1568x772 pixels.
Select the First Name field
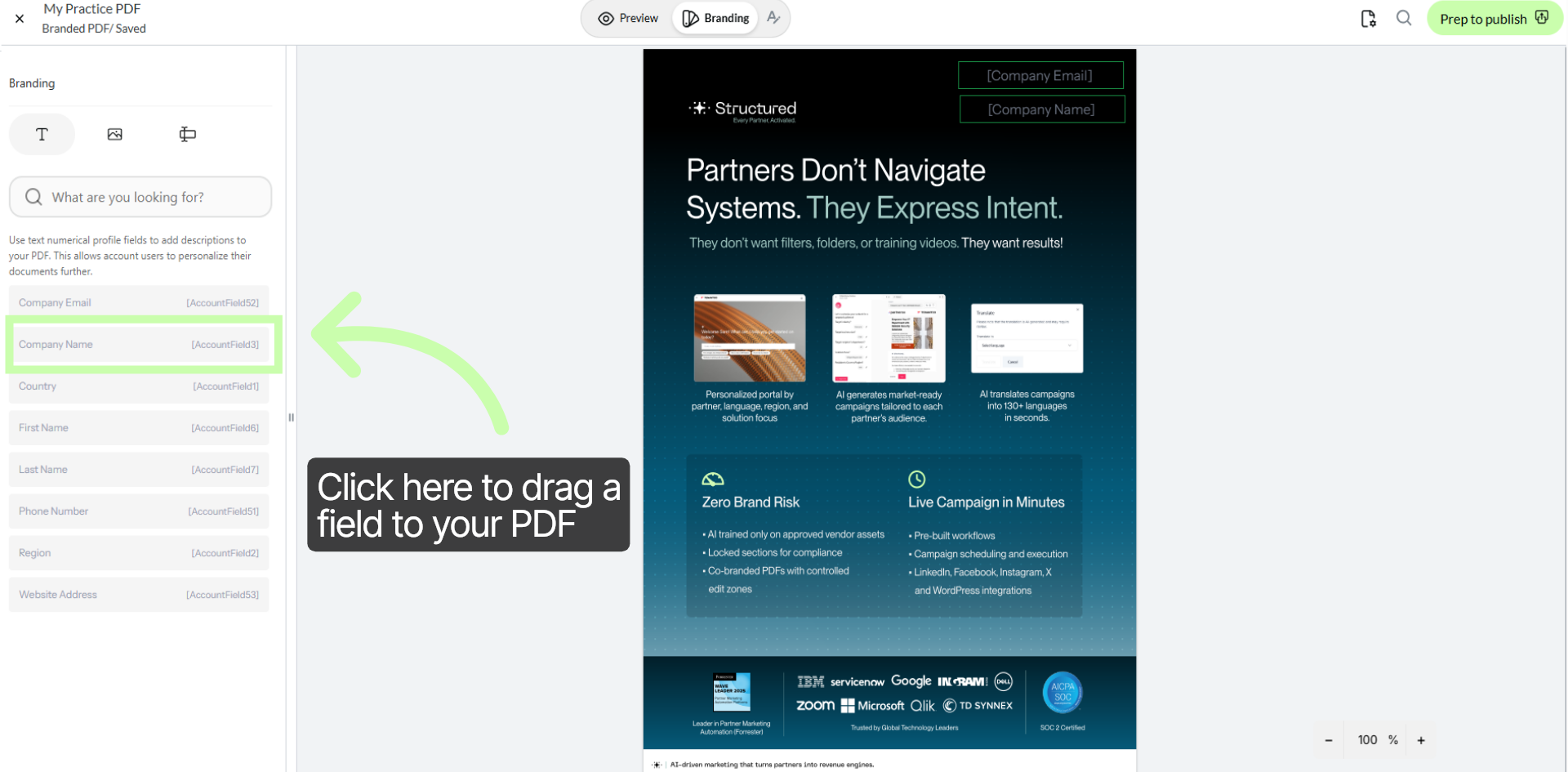(x=139, y=427)
